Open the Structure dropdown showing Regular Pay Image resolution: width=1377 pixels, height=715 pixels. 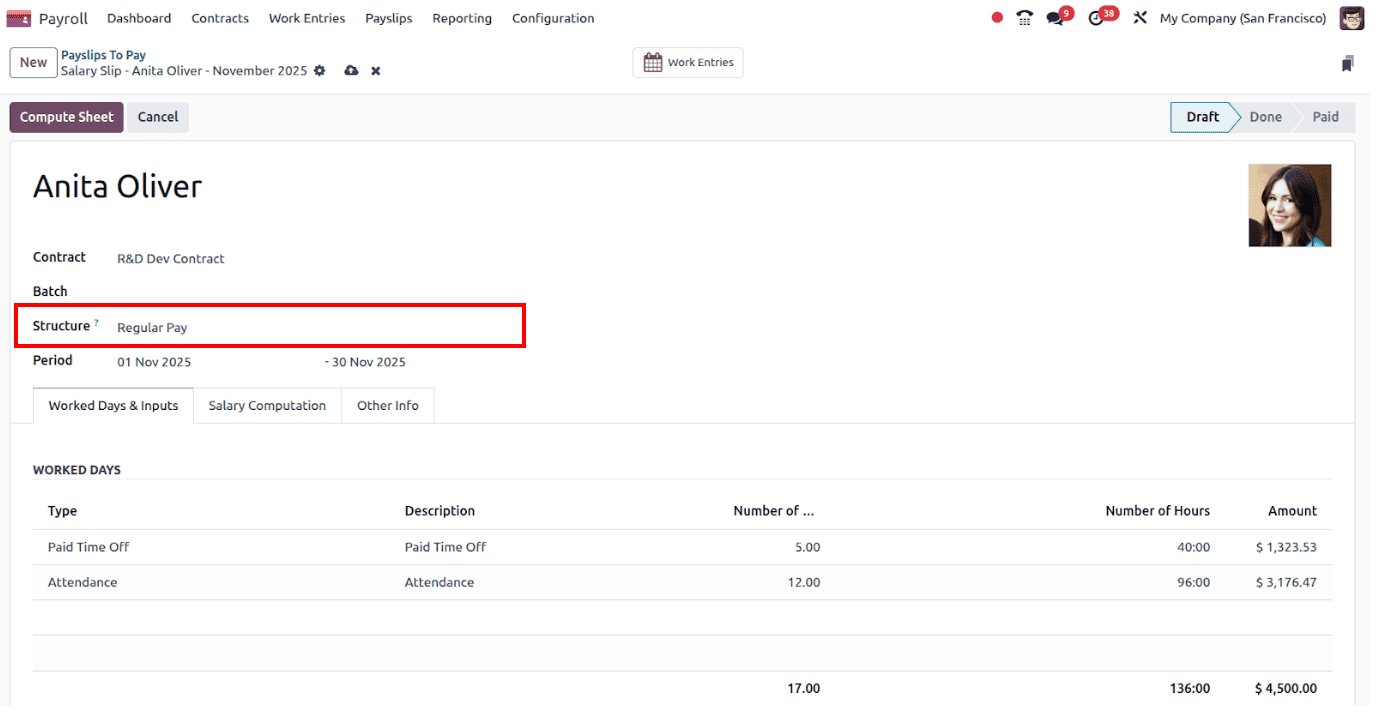pos(152,327)
